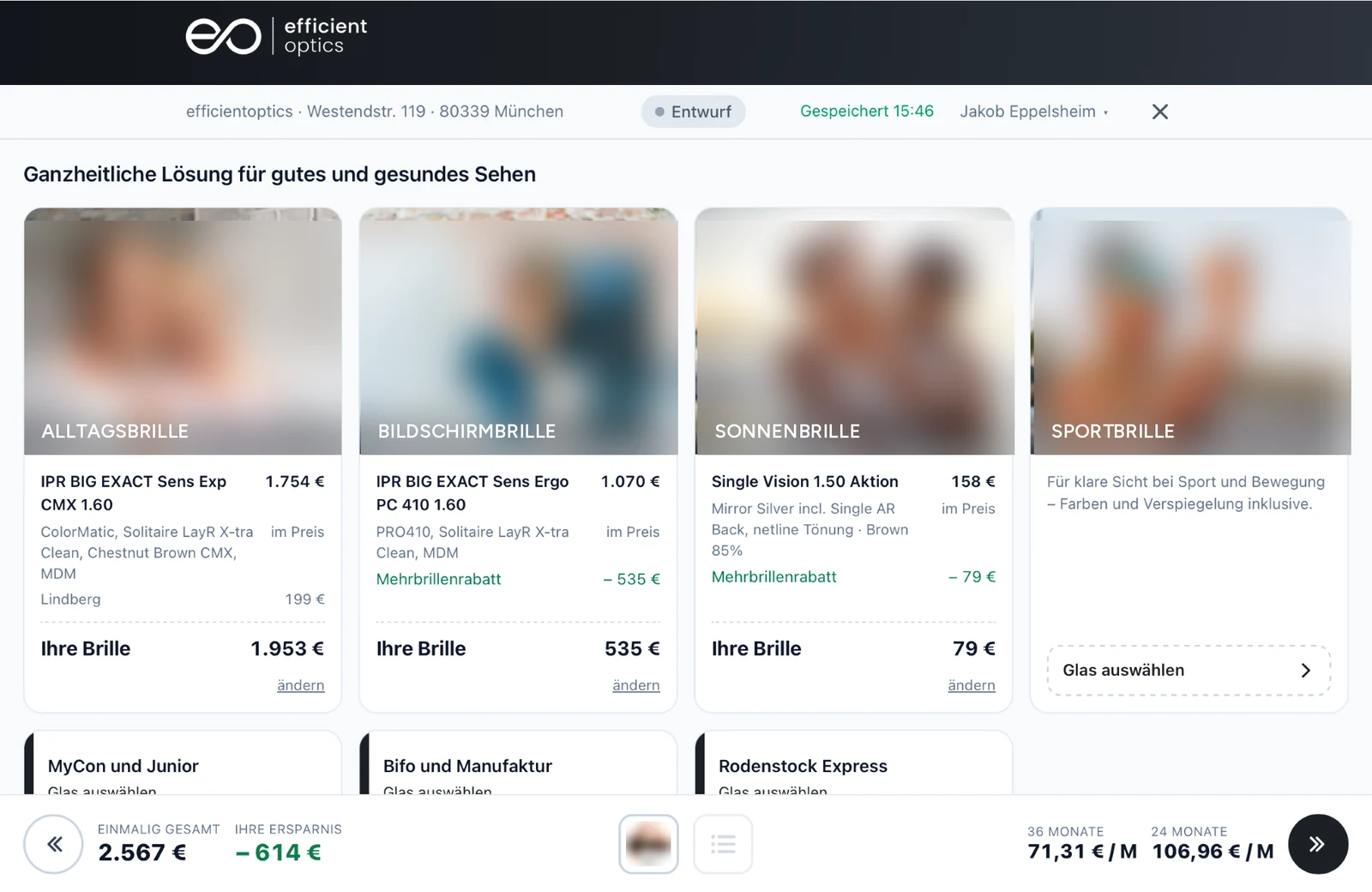Image resolution: width=1372 pixels, height=892 pixels.
Task: Click Mehrbrillenrabatt on the Bildschirmbrille card
Action: pos(438,580)
